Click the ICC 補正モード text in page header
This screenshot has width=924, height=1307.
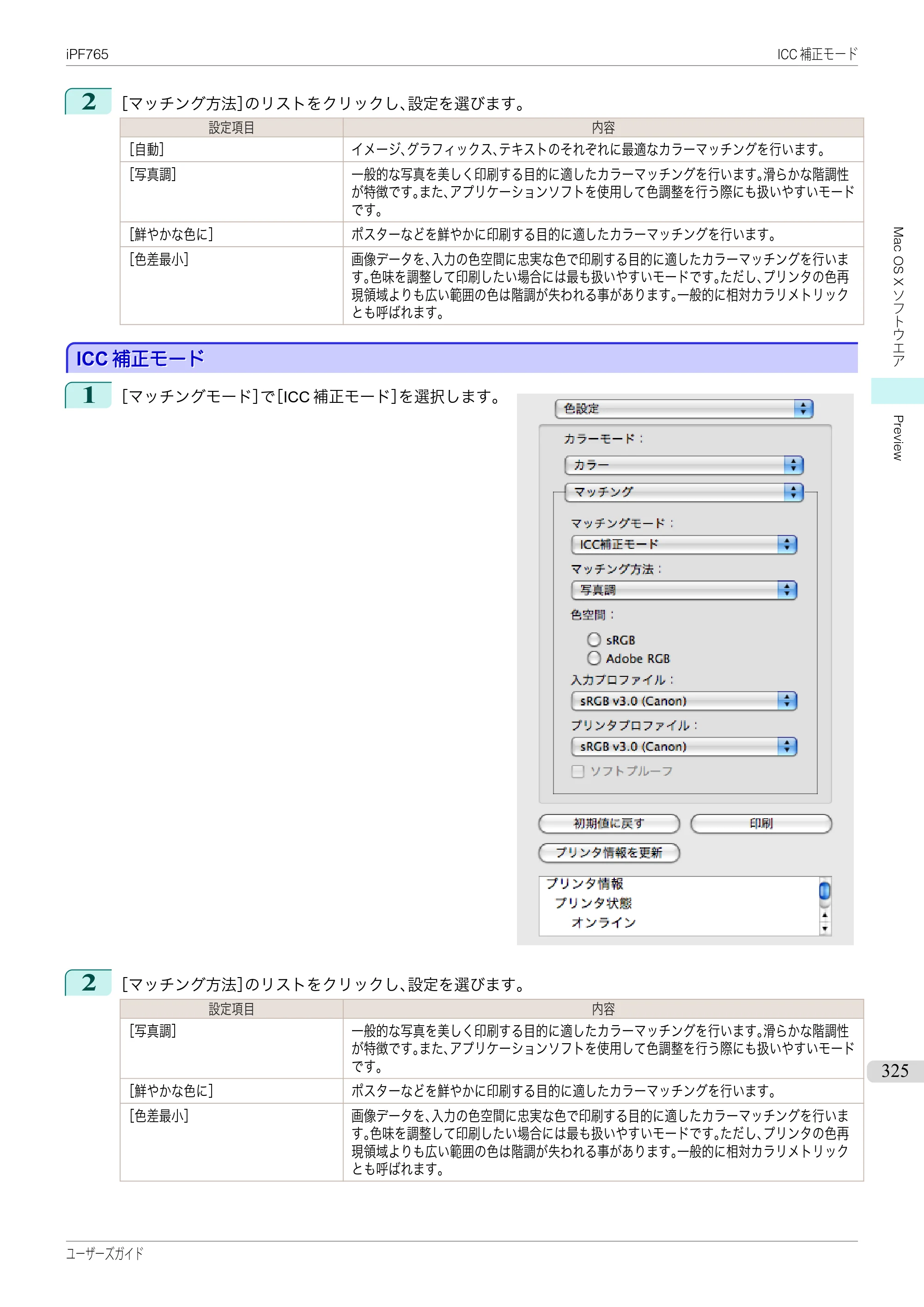coord(817,54)
